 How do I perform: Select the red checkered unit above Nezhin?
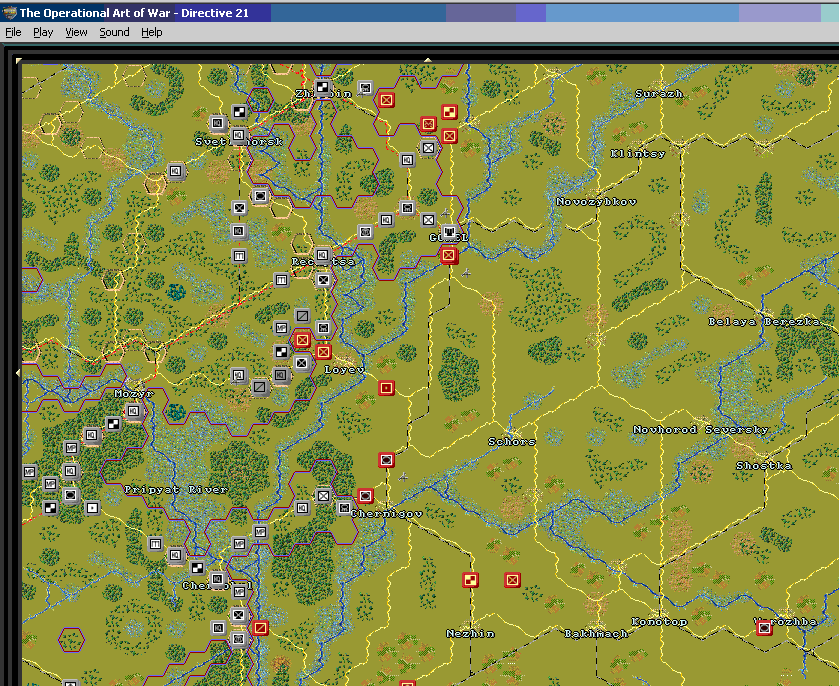[x=470, y=579]
